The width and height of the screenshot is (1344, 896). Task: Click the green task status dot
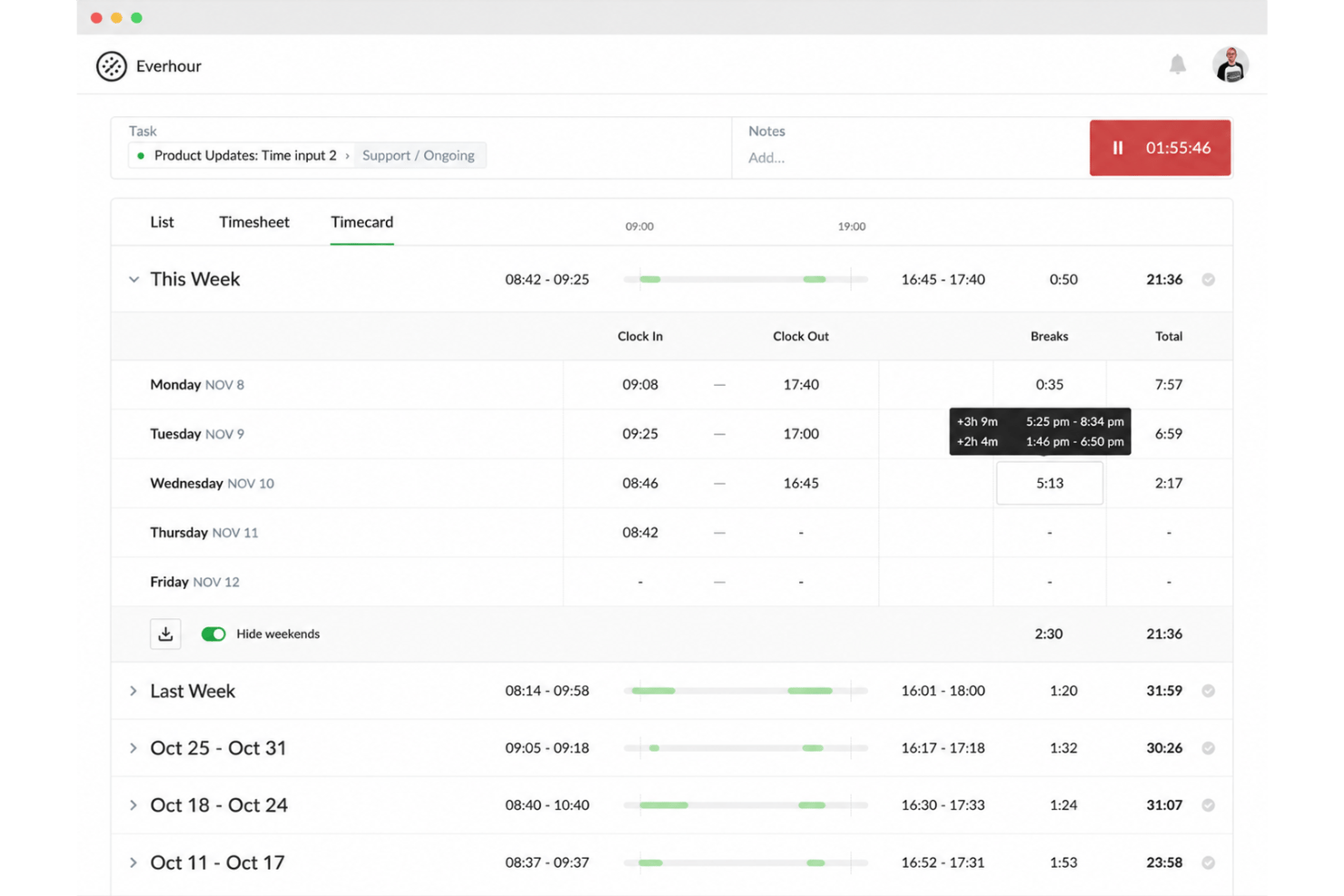coord(141,156)
